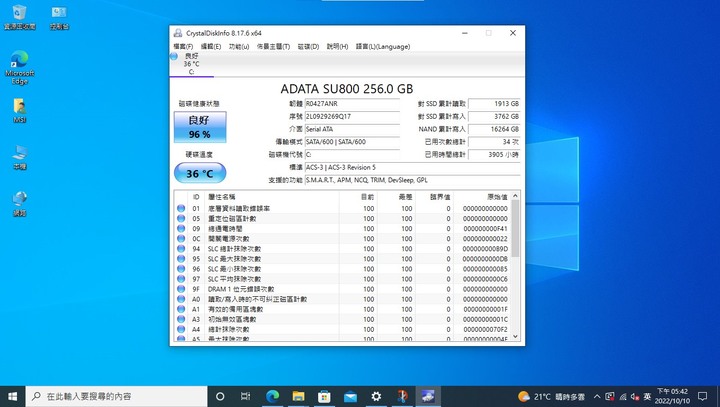Click status circle of attribute 01 row
The image size is (720, 407).
coord(181,209)
